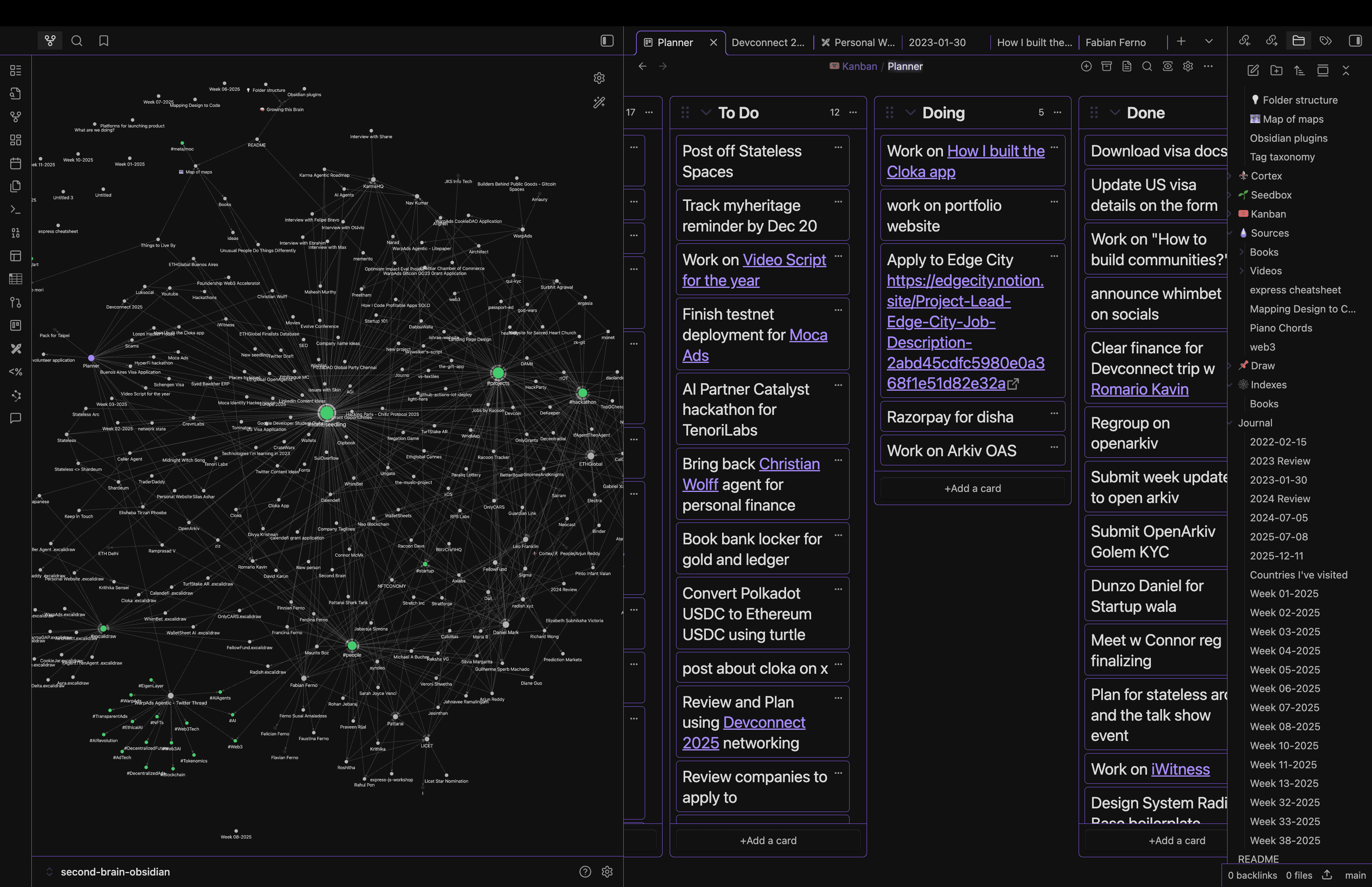Viewport: 1372px width, 887px height.
Task: Open the graph view icon in left ribbon
Action: [15, 116]
